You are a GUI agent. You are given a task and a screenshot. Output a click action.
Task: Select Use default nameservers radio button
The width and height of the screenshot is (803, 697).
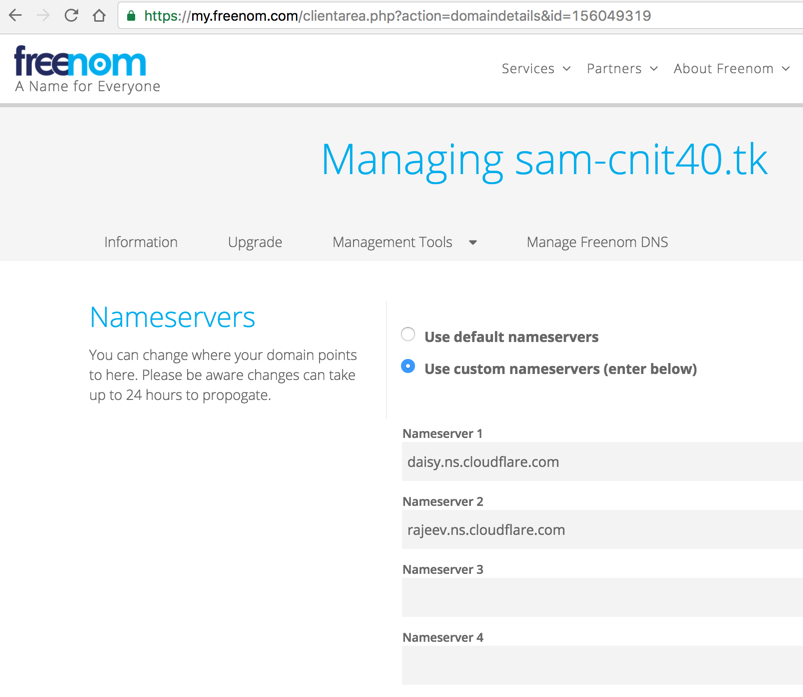(x=408, y=334)
